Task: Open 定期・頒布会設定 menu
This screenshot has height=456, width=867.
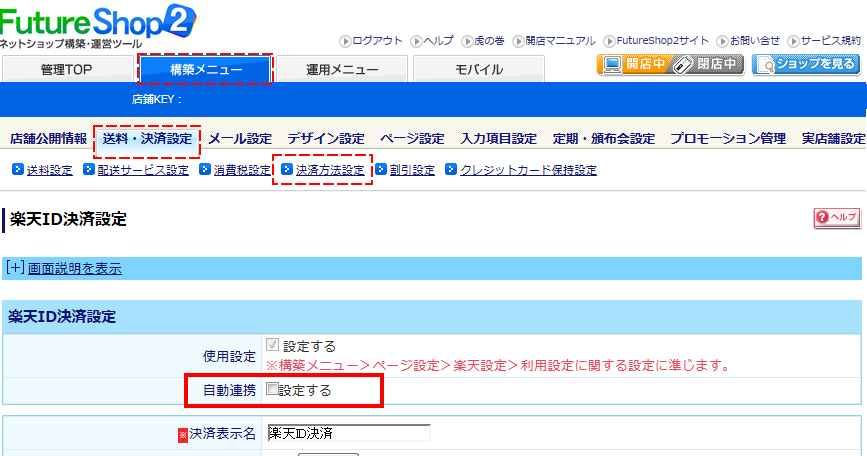Action: (604, 139)
